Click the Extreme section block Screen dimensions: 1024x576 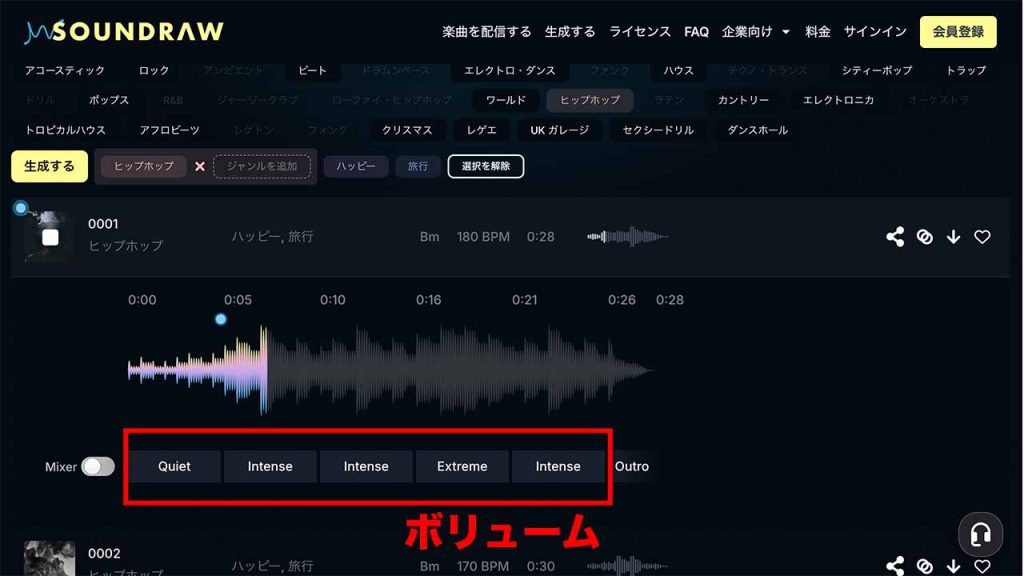[x=462, y=466]
